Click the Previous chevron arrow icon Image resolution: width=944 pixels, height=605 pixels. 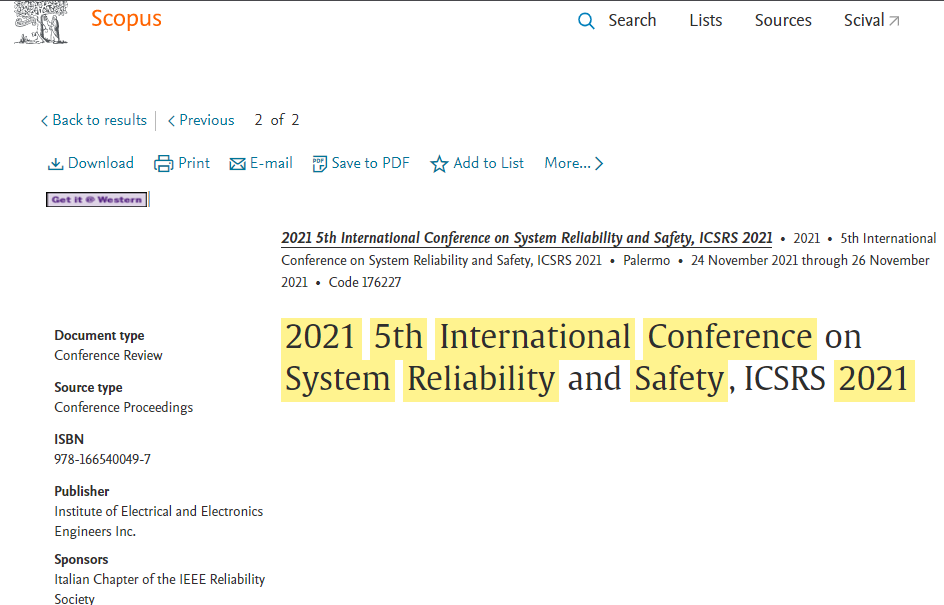coord(171,121)
